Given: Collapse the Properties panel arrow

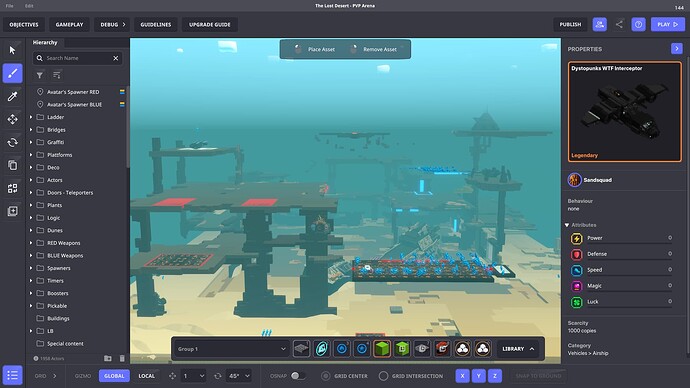Looking at the screenshot, I should click(x=676, y=48).
